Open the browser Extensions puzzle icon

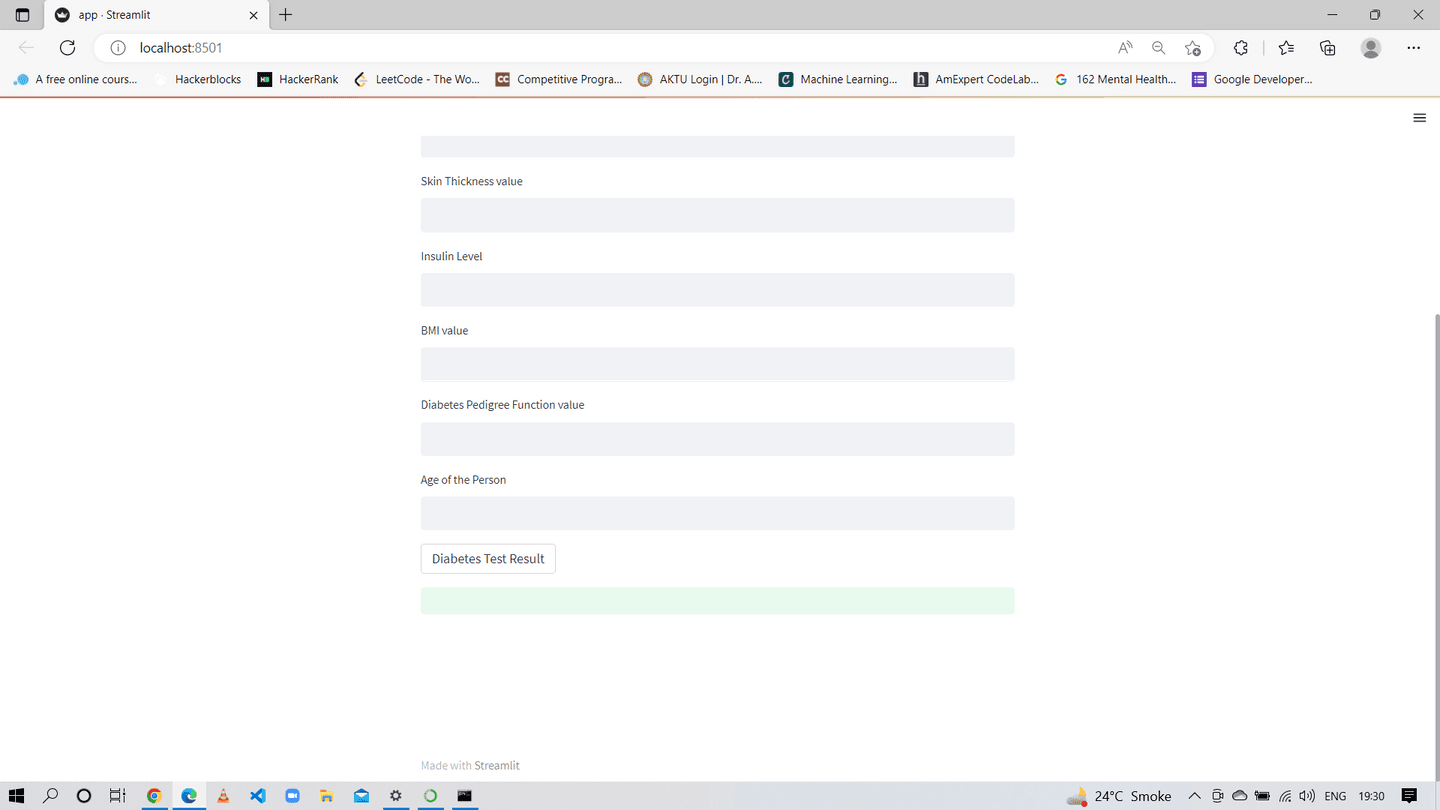[x=1241, y=48]
